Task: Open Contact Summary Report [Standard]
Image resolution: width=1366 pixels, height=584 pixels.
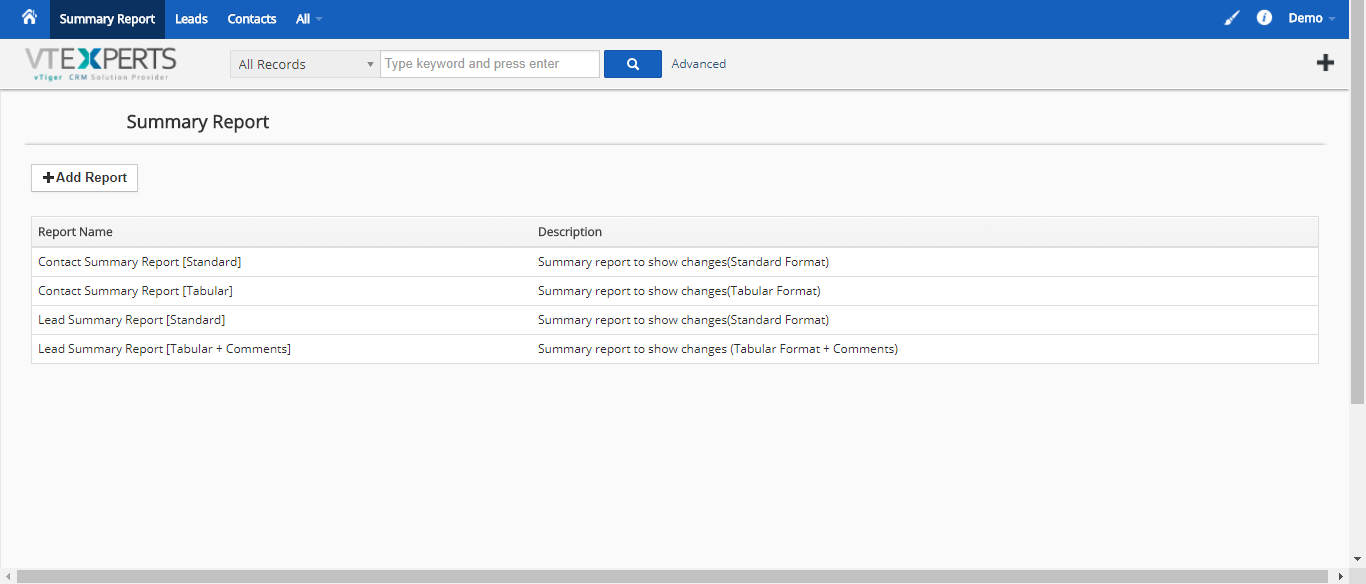Action: (x=140, y=262)
